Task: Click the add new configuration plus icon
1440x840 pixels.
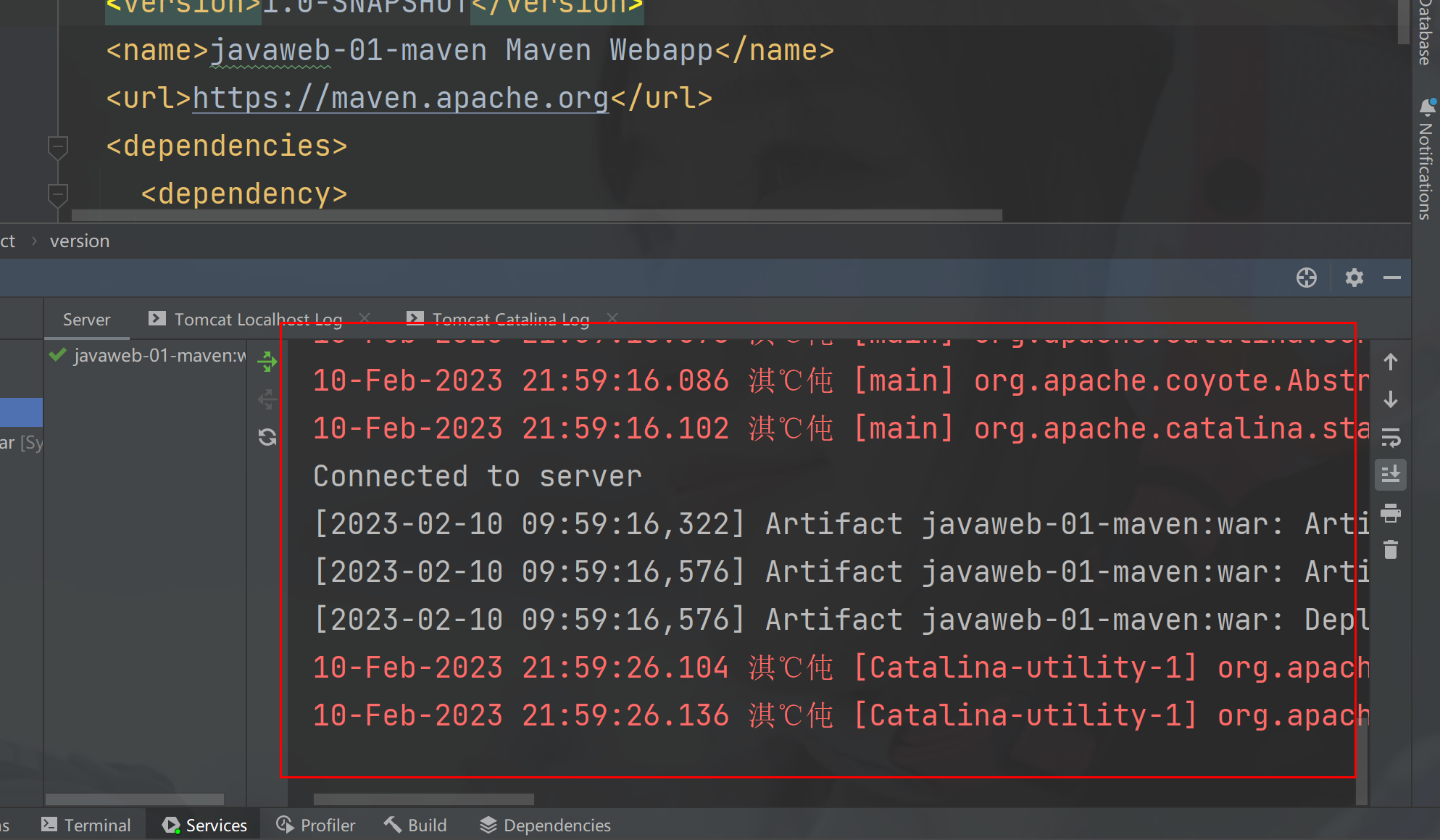Action: [1308, 278]
